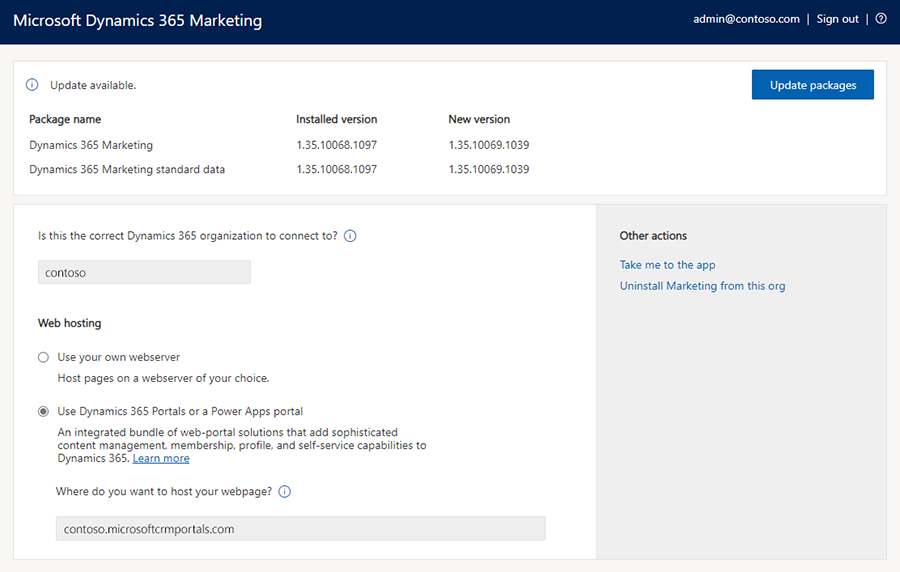Click the Update available message text
Viewport: 900px width, 572px height.
click(x=93, y=85)
